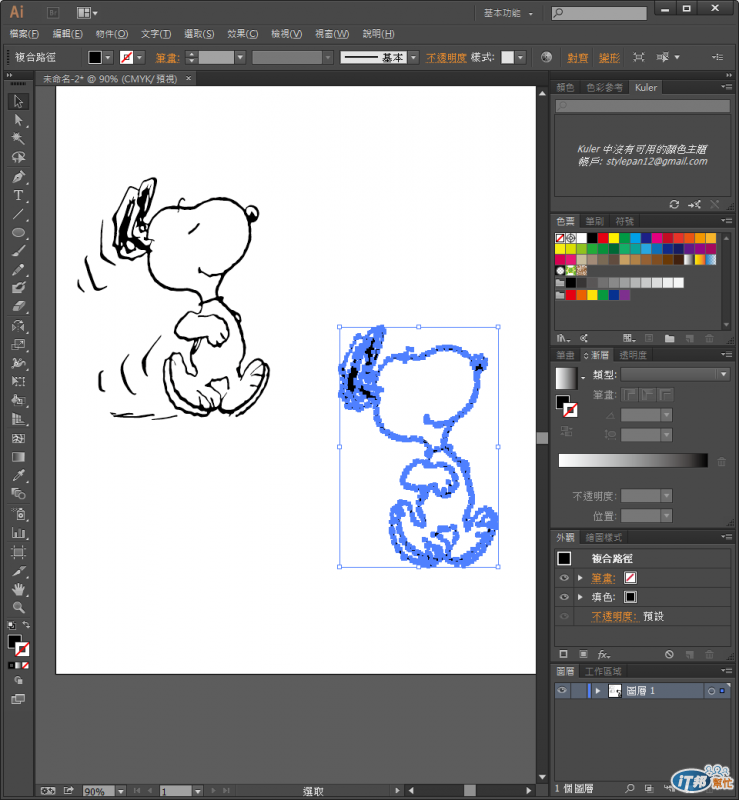The height and width of the screenshot is (800, 739).
Task: Click the gradient slider bar
Action: (633, 460)
